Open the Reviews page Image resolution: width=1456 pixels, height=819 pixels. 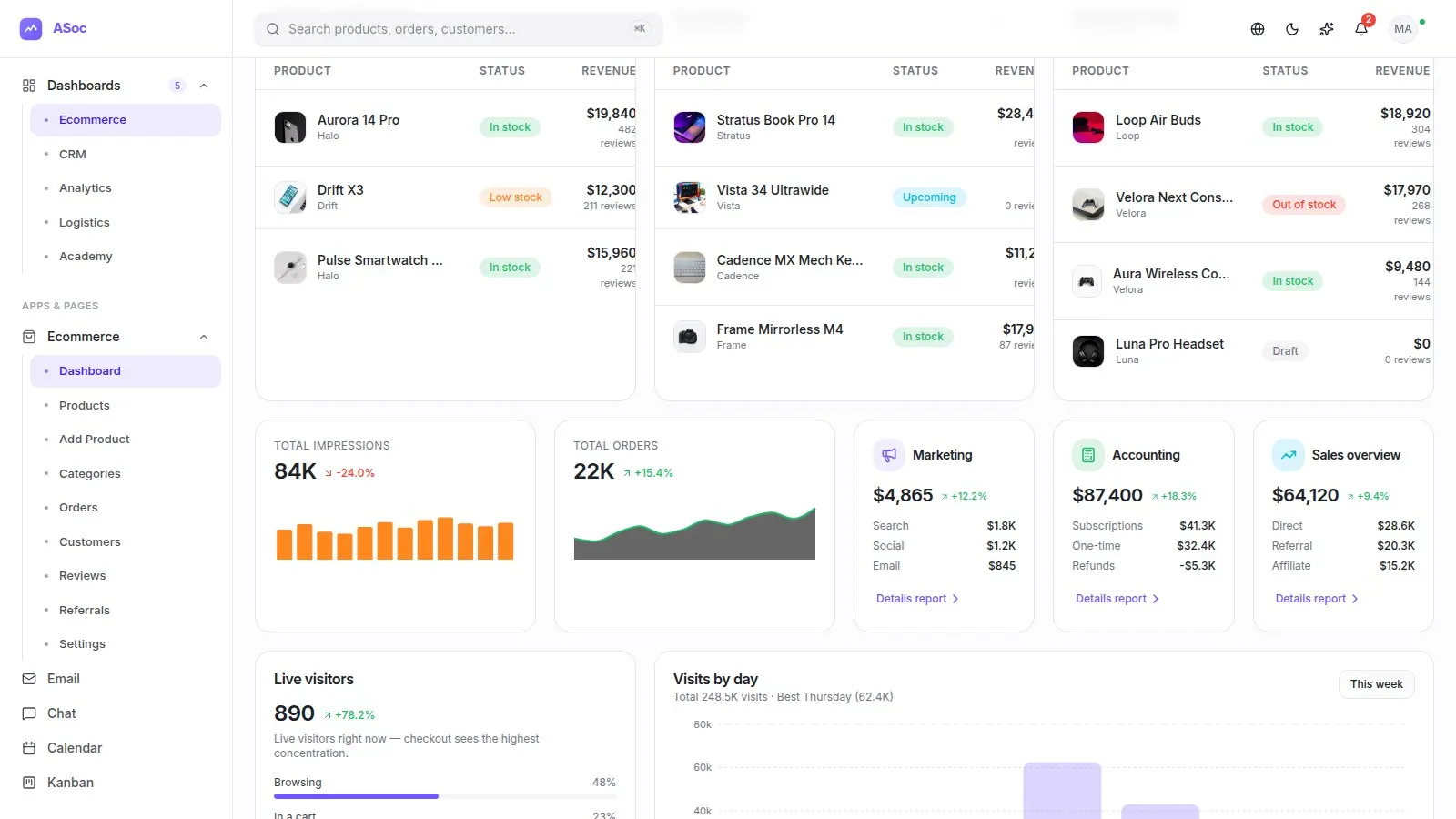click(x=126, y=576)
